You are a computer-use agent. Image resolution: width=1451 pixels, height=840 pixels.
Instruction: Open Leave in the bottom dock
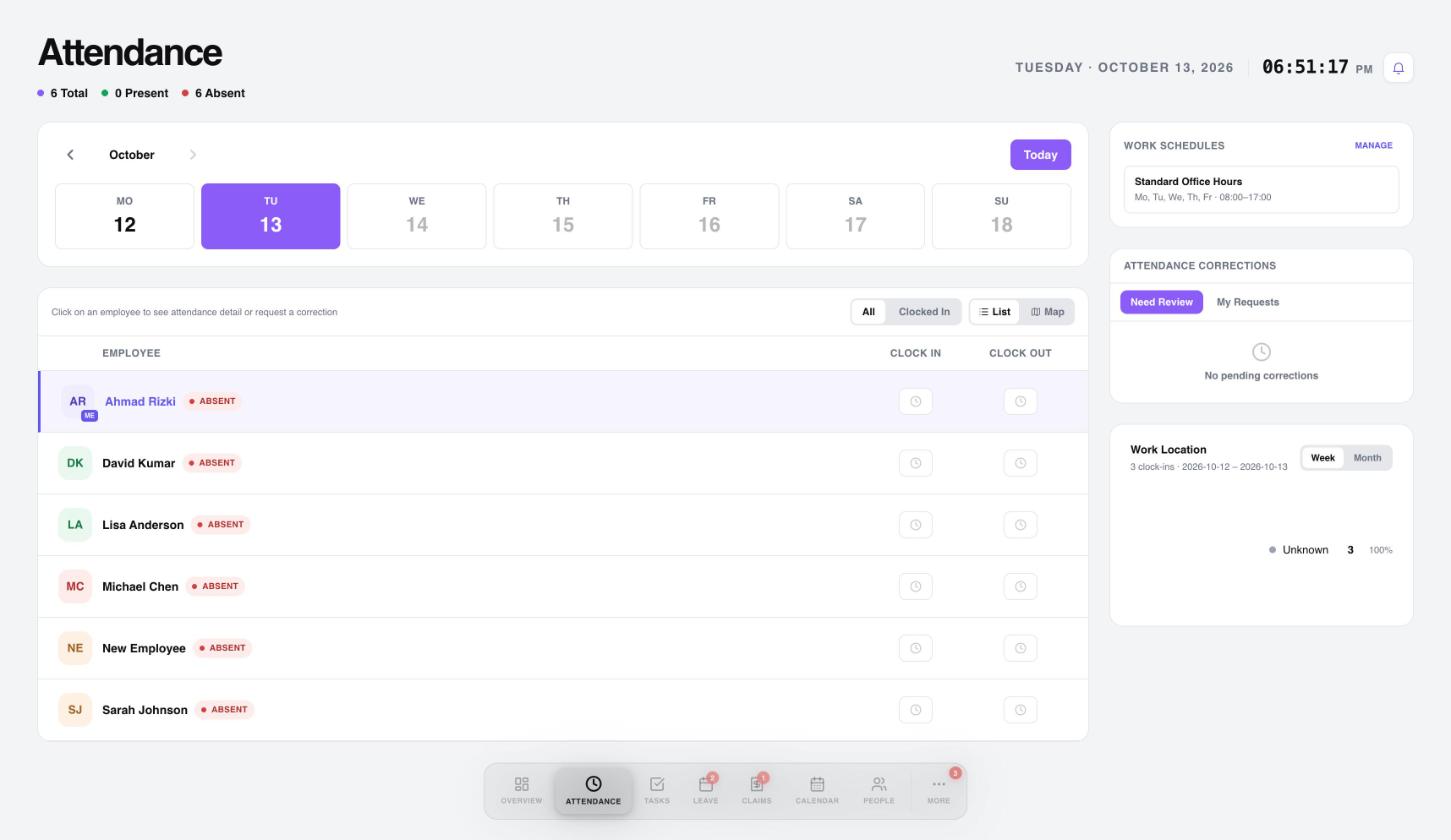point(706,791)
